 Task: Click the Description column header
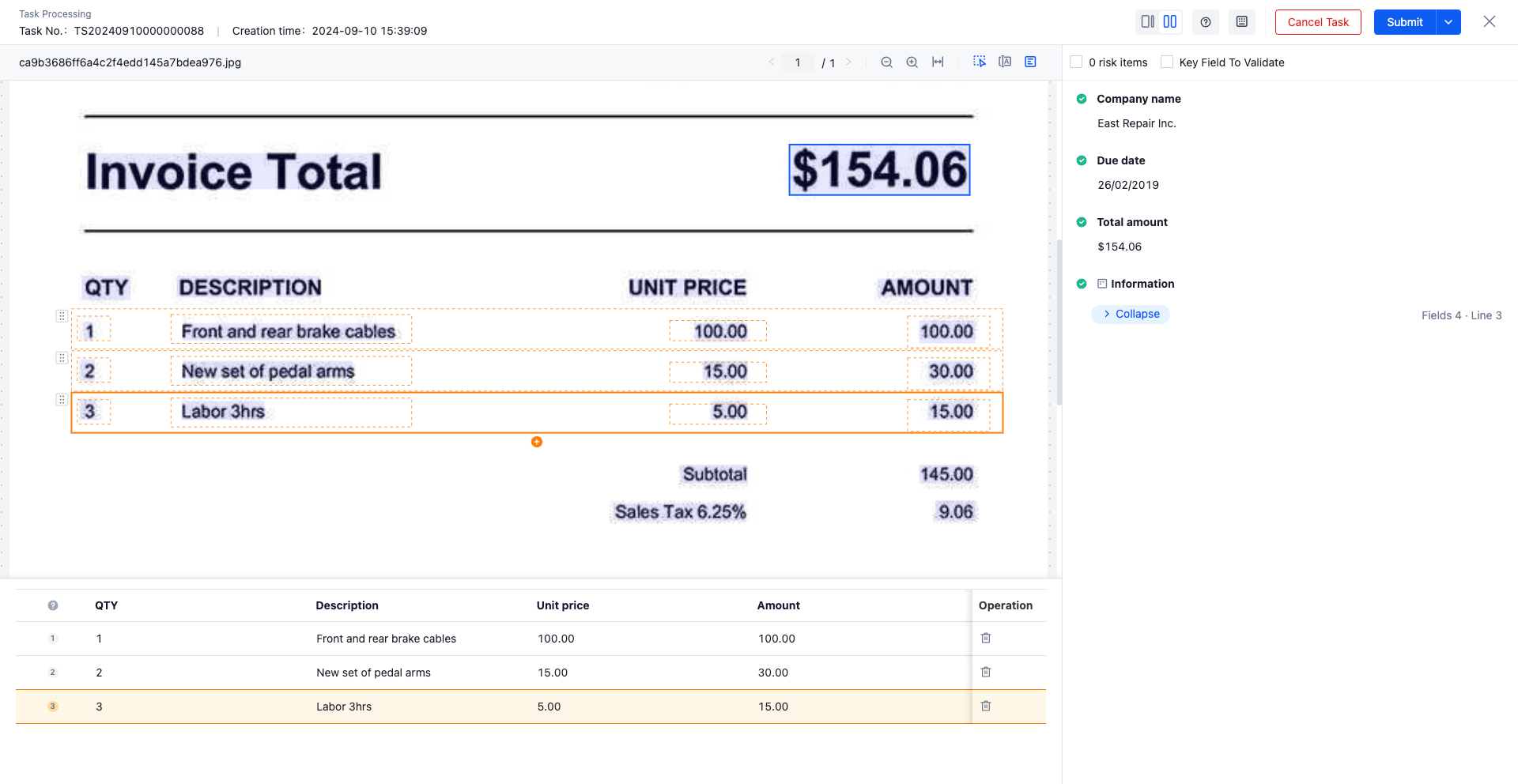pos(347,605)
